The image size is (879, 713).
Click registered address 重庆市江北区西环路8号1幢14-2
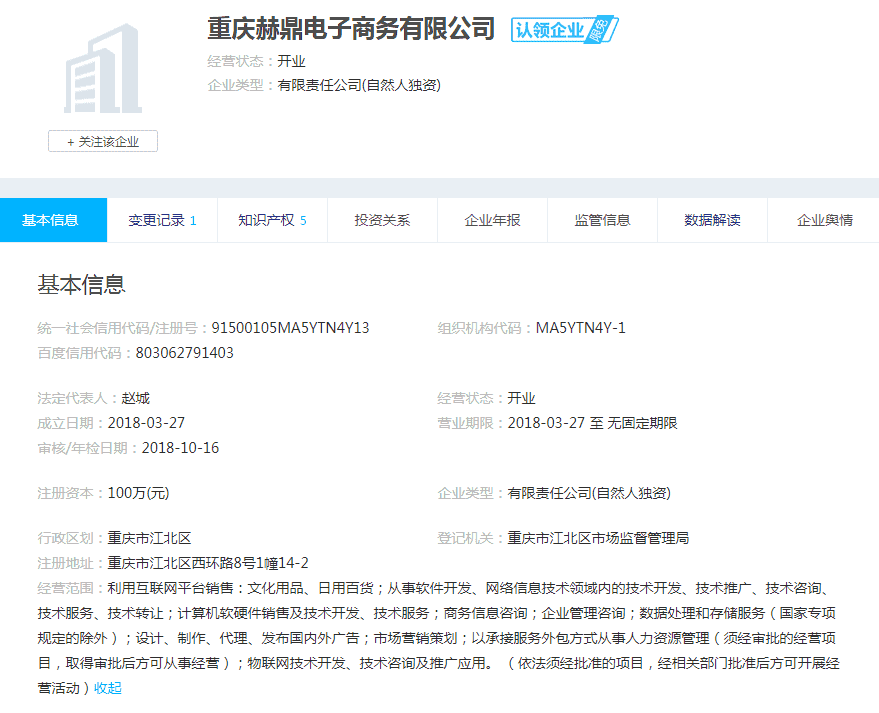coord(208,563)
